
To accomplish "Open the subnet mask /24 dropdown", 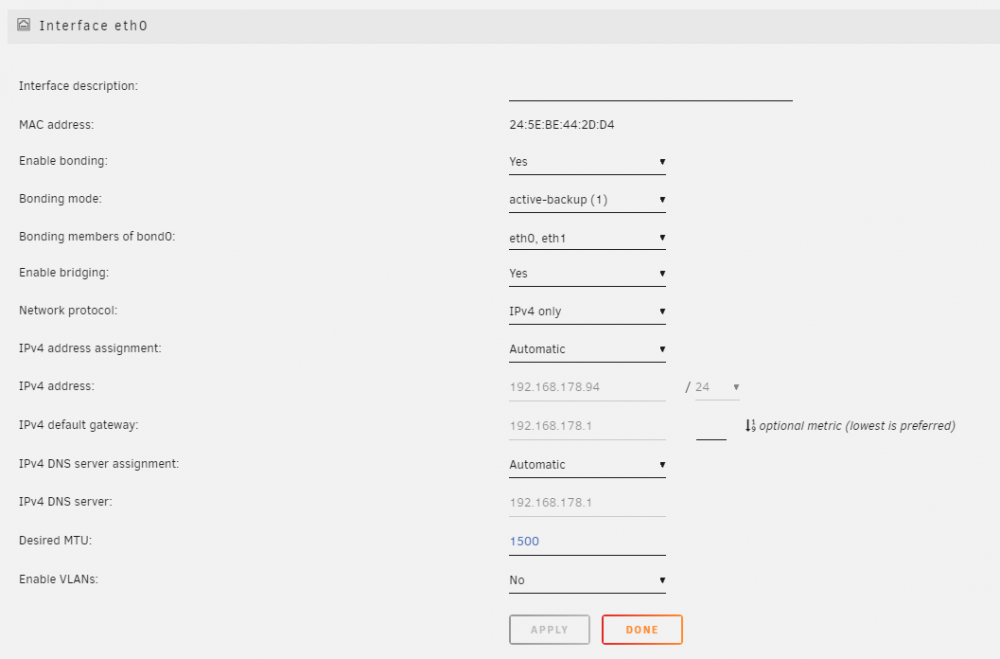I will click(x=717, y=387).
